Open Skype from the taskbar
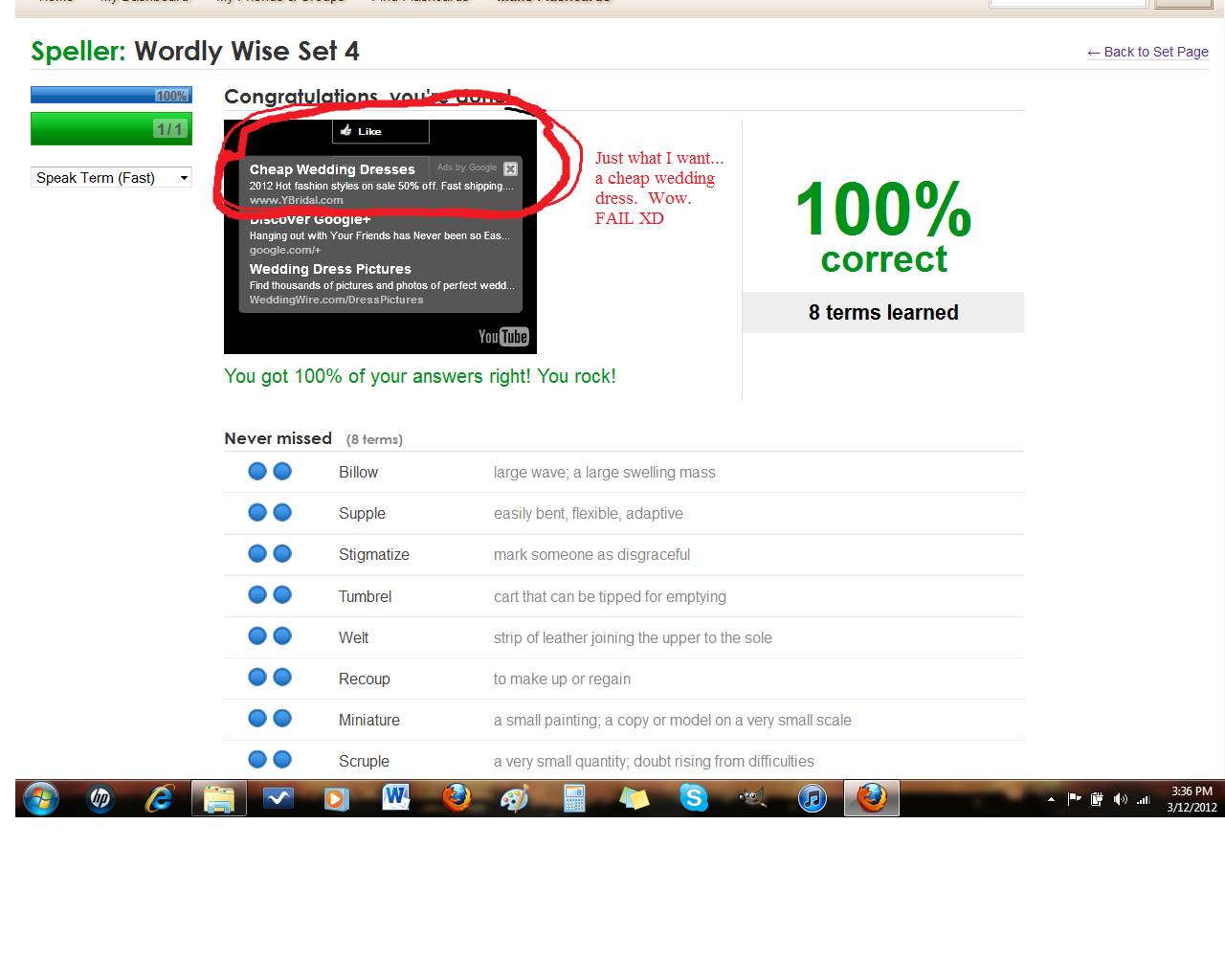This screenshot has width=1225, height=980. click(x=693, y=798)
